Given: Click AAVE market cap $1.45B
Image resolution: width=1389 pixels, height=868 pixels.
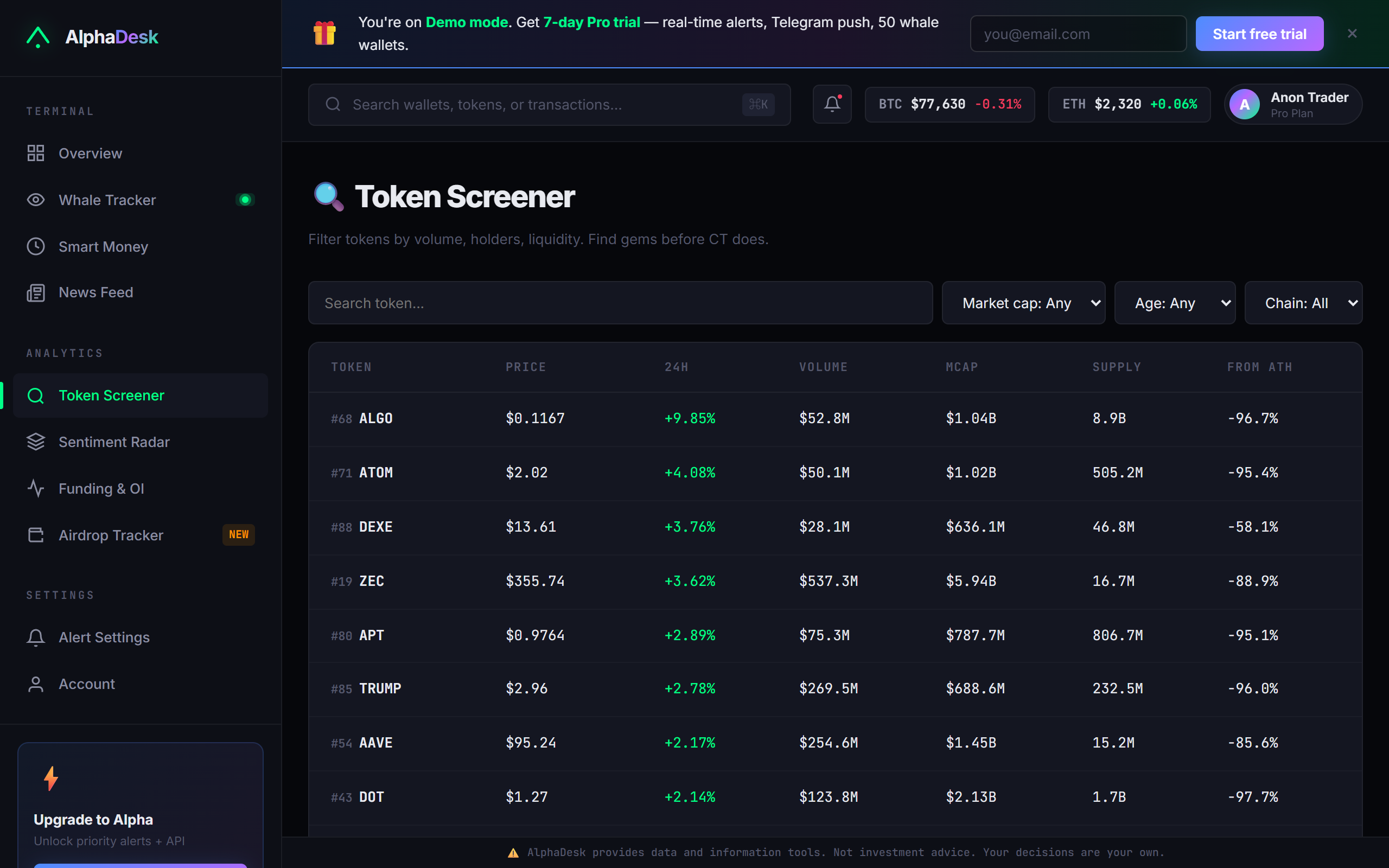Looking at the screenshot, I should coord(971,743).
